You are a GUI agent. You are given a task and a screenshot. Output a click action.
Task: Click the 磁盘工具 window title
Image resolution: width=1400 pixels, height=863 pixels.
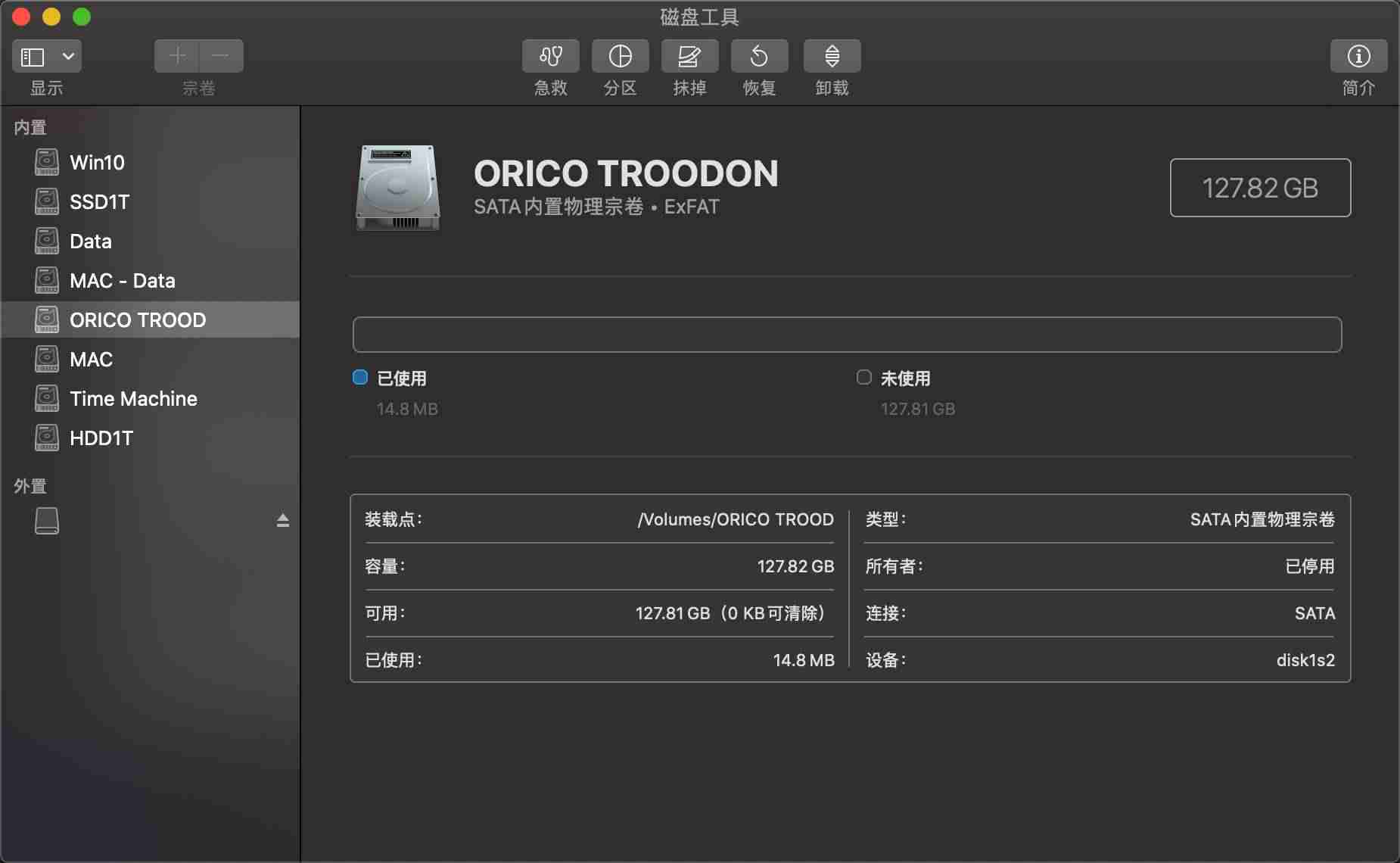(699, 17)
